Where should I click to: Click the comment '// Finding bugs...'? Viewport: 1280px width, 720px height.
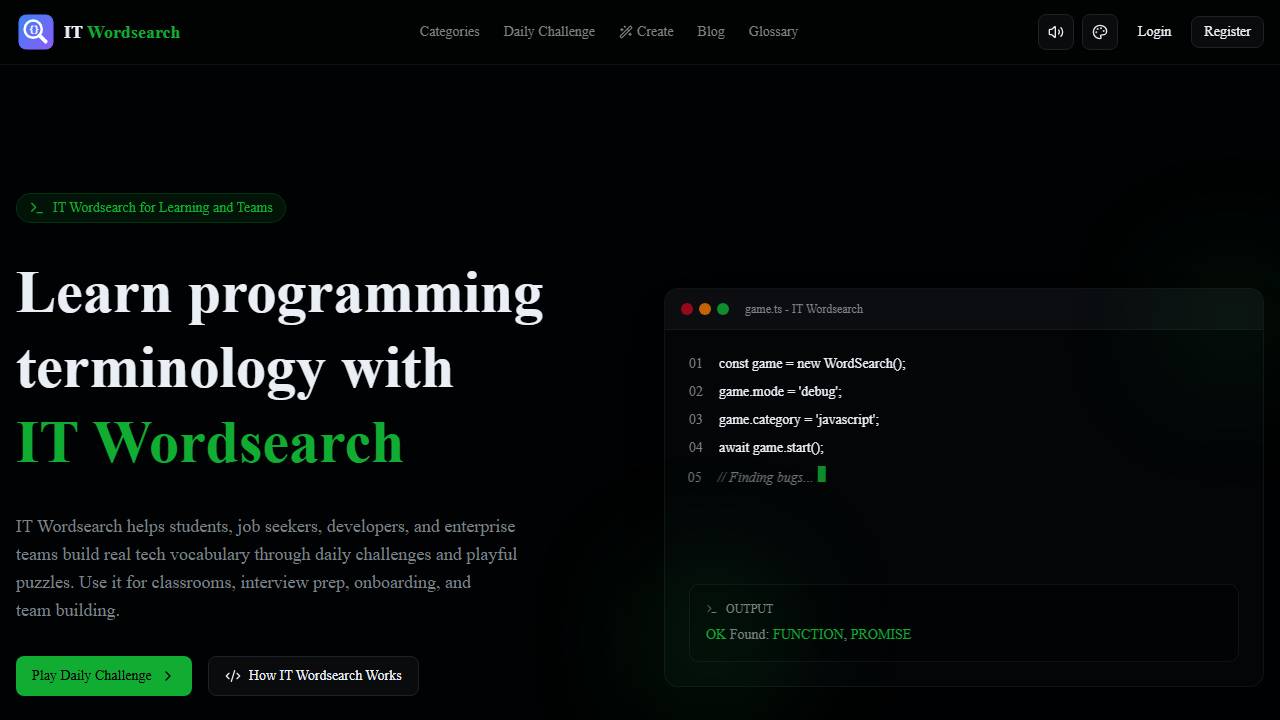(765, 477)
